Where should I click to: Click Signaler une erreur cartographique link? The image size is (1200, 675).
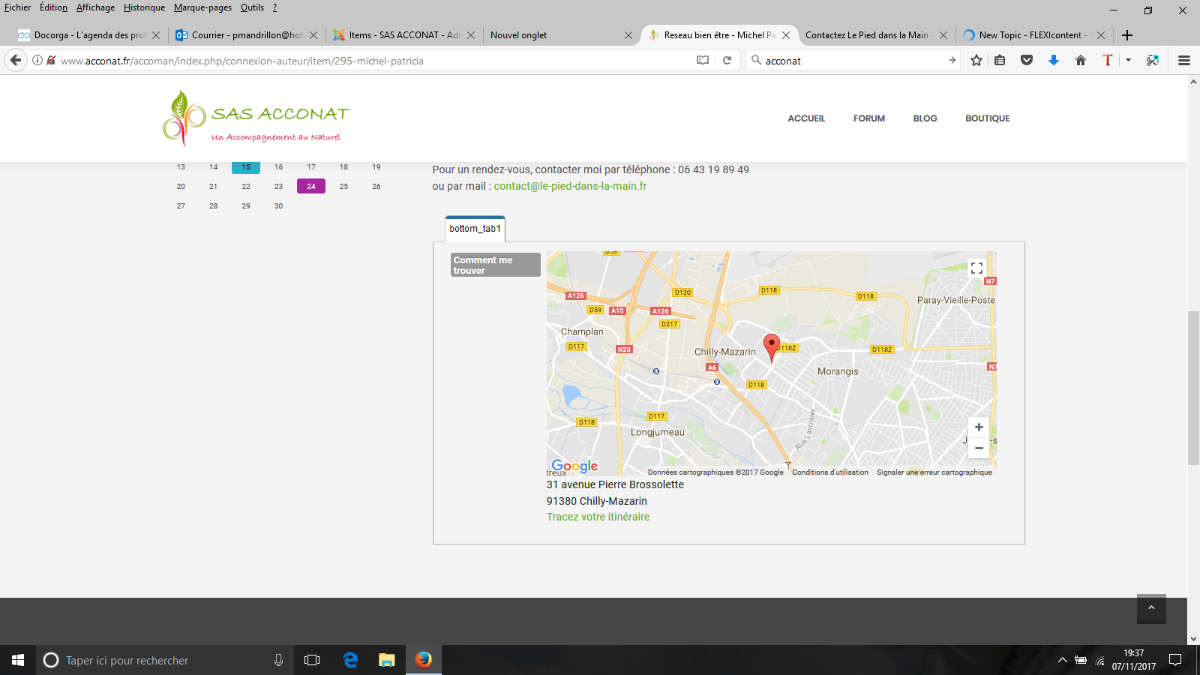(934, 472)
